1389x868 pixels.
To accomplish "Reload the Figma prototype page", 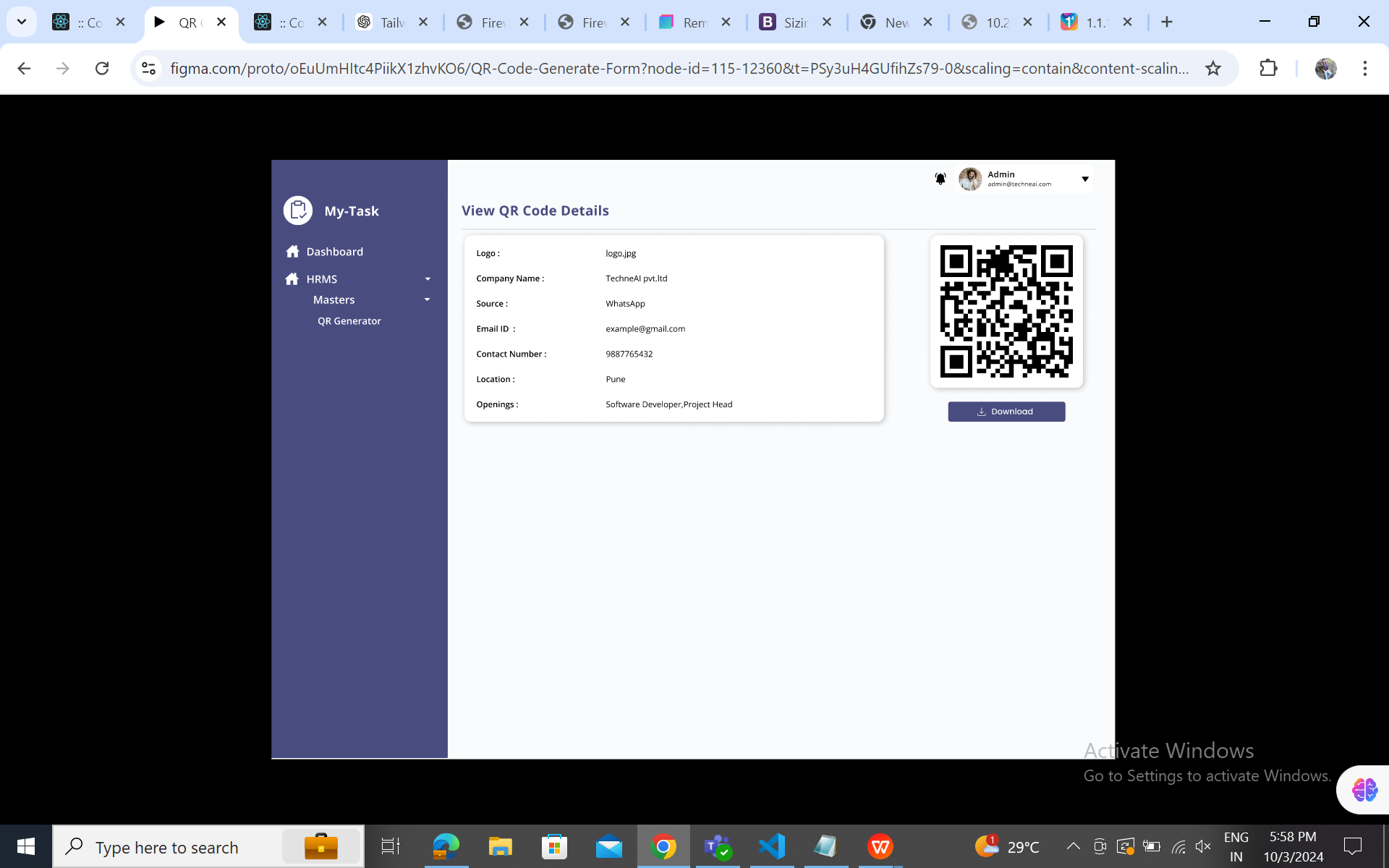I will pos(102,68).
